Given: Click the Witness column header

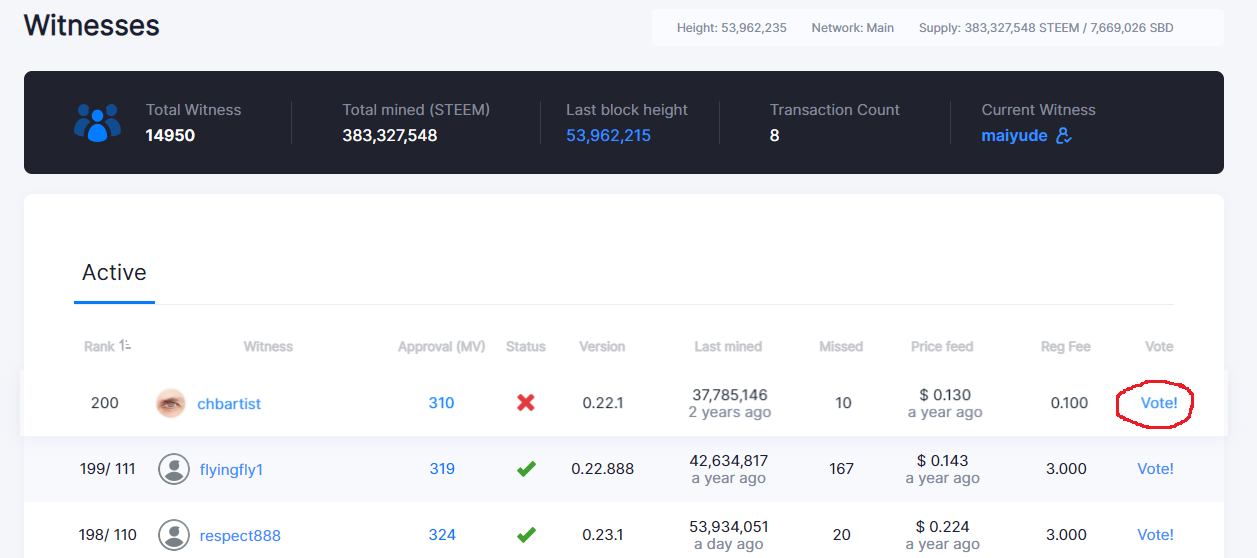Looking at the screenshot, I should [268, 347].
